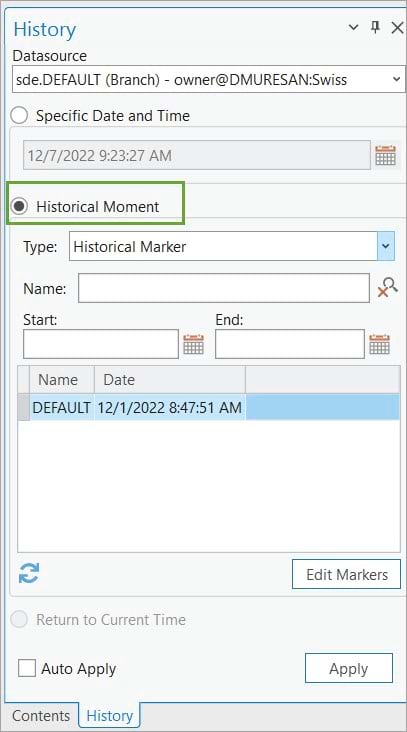Image resolution: width=407 pixels, height=732 pixels.
Task: Click into the End date field
Action: (x=290, y=344)
